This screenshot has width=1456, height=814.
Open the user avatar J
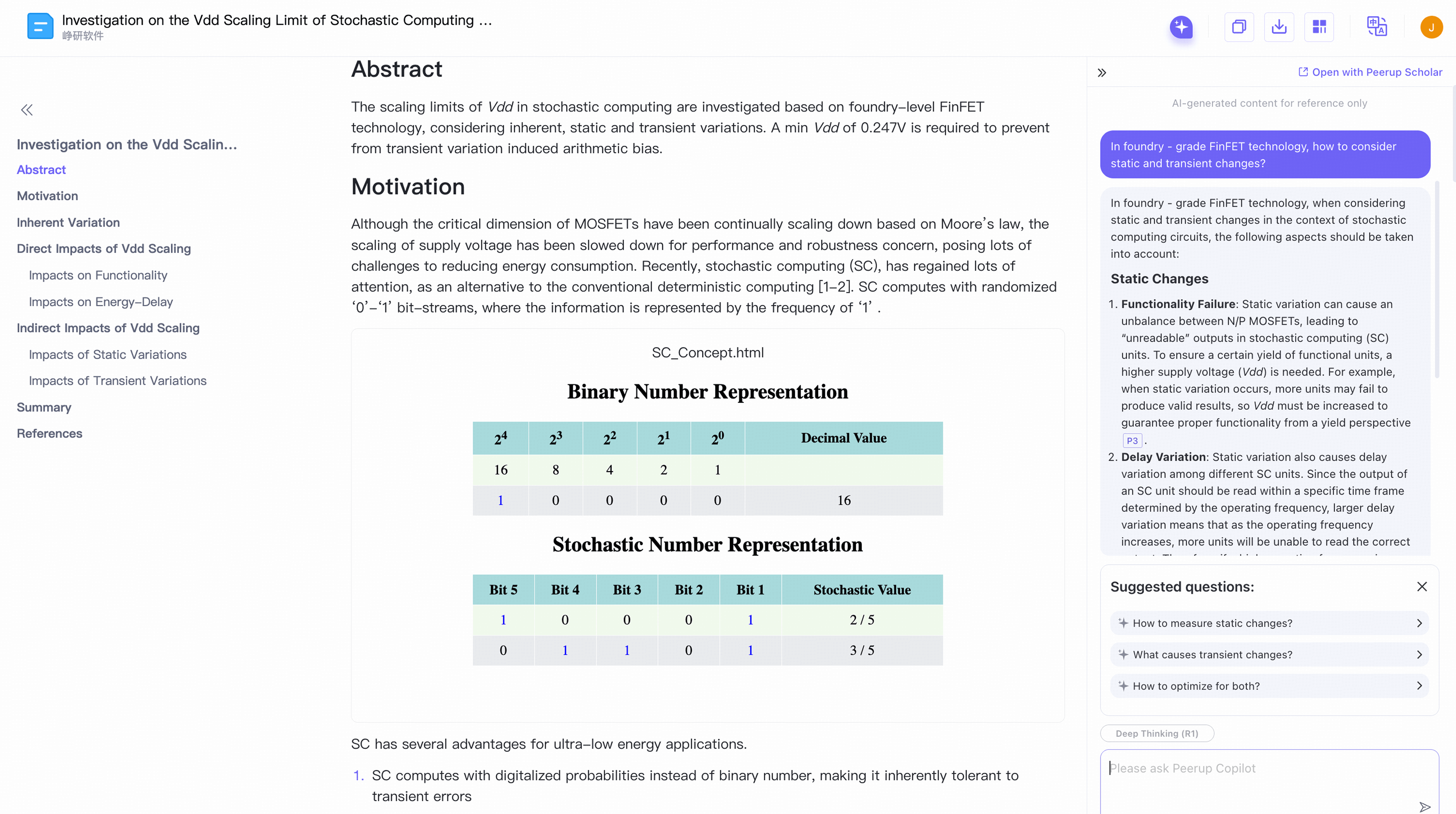click(x=1431, y=27)
